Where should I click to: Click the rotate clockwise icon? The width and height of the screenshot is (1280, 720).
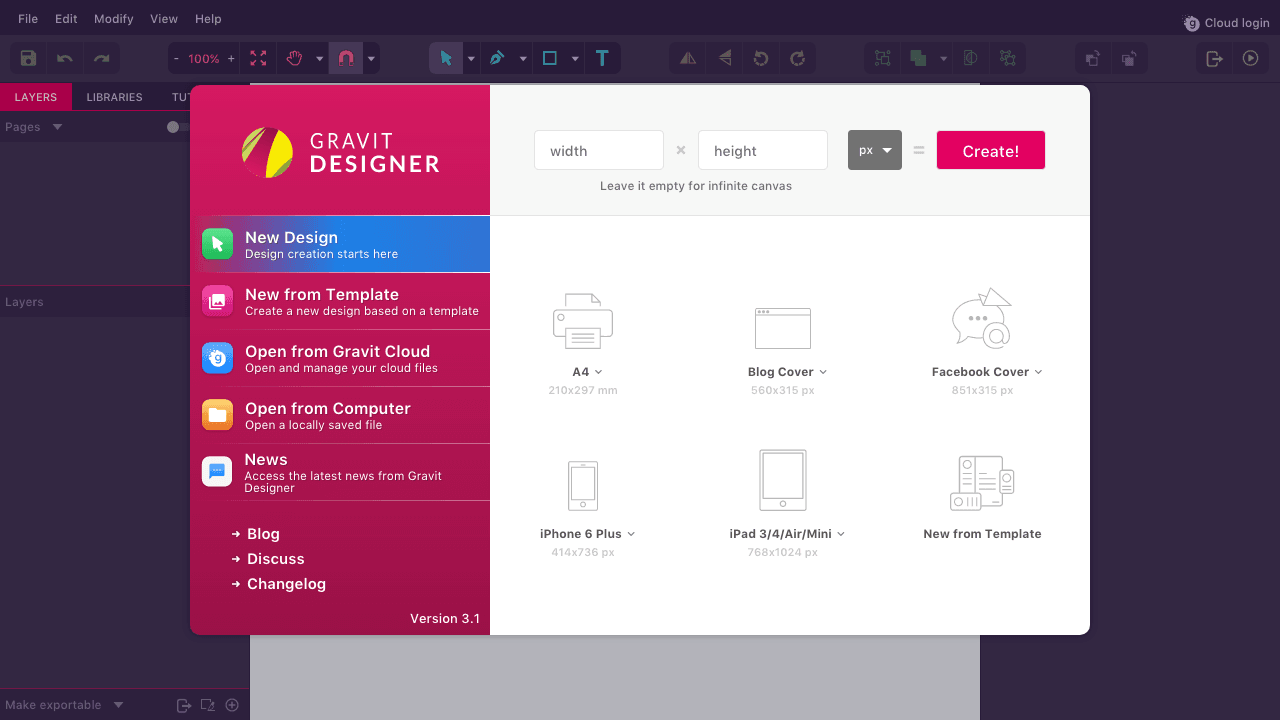tap(797, 59)
